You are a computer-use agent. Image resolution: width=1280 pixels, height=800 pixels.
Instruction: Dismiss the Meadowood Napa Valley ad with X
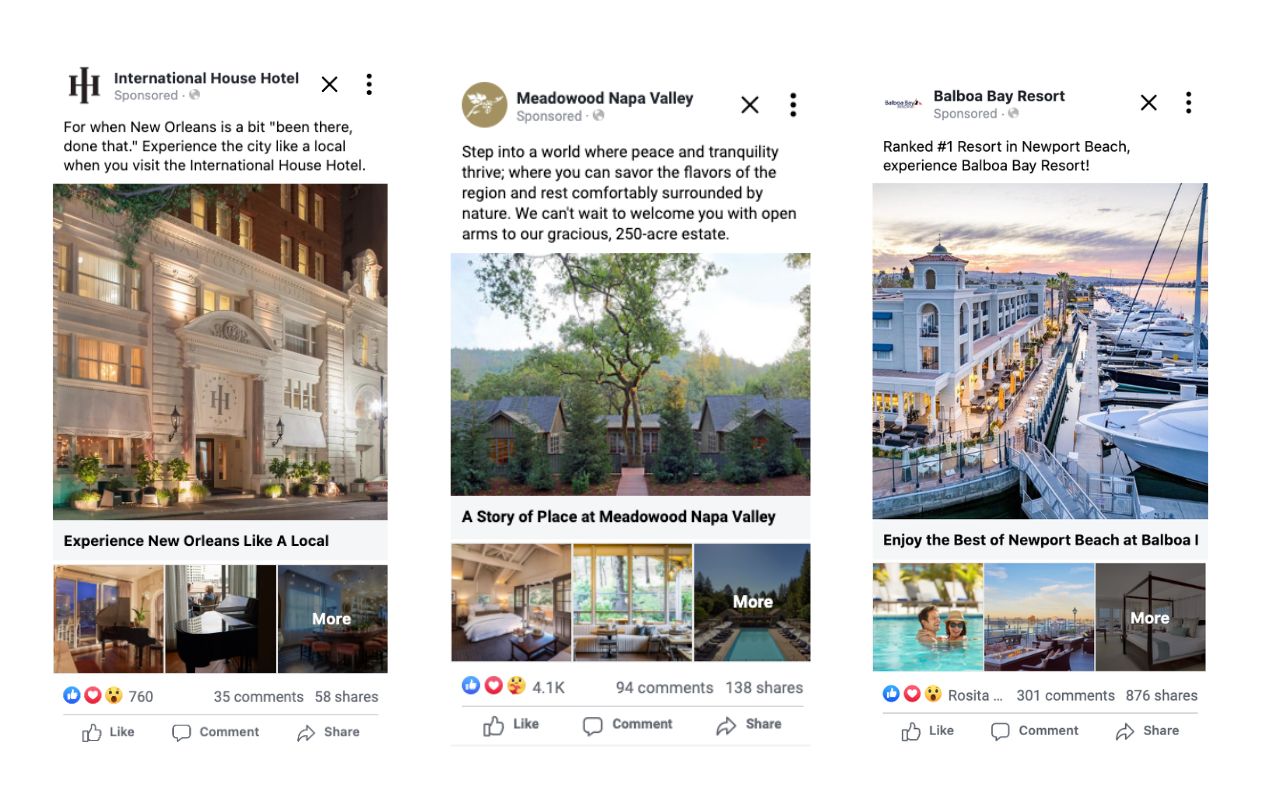(x=750, y=105)
